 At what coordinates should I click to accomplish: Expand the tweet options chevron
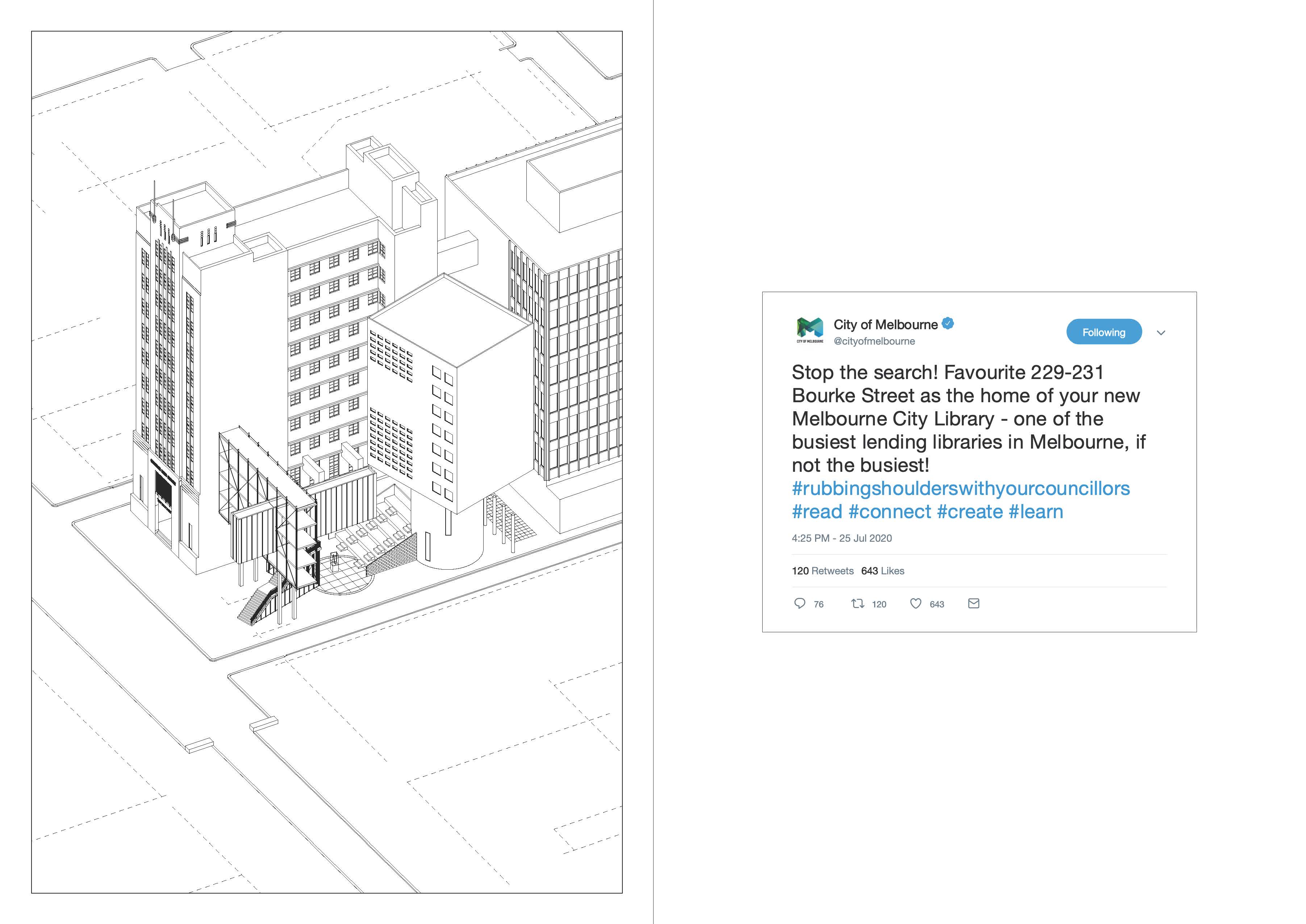(1161, 333)
